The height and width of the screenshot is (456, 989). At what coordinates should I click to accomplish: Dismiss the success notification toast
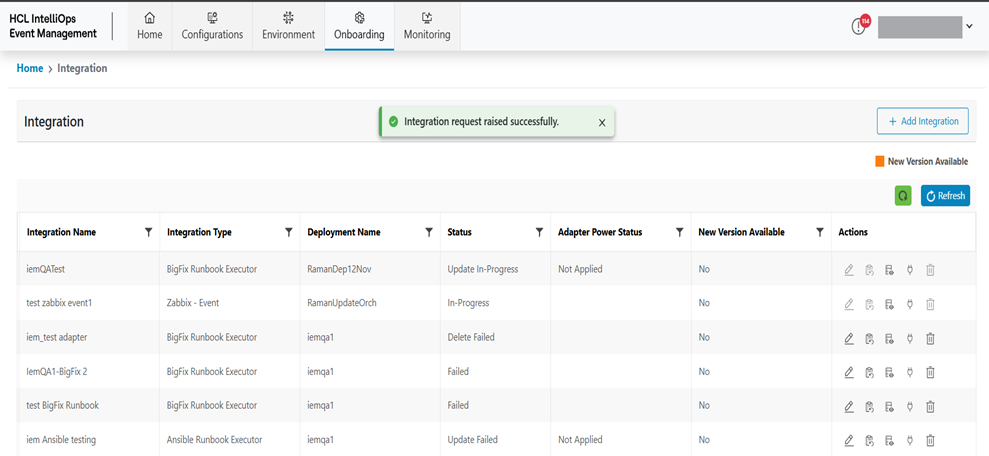[602, 122]
